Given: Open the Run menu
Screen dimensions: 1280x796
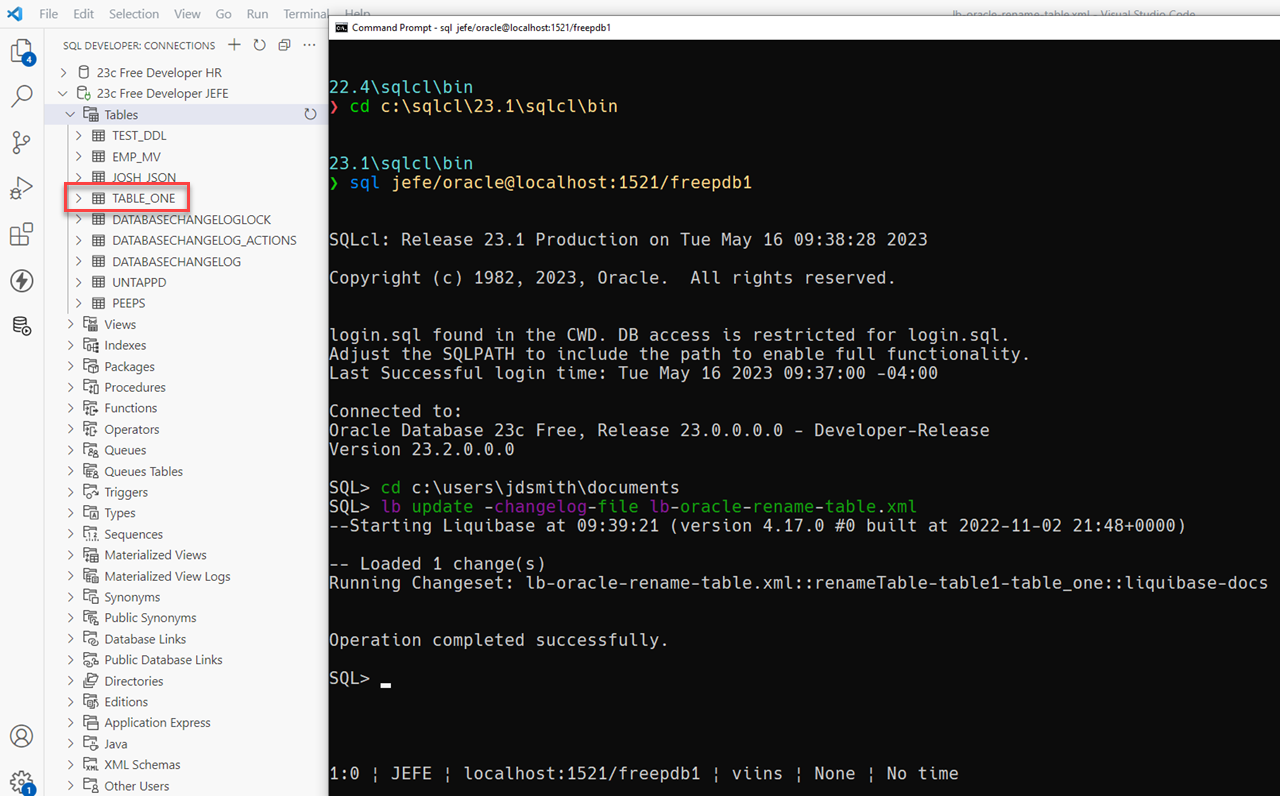Looking at the screenshot, I should (x=257, y=14).
